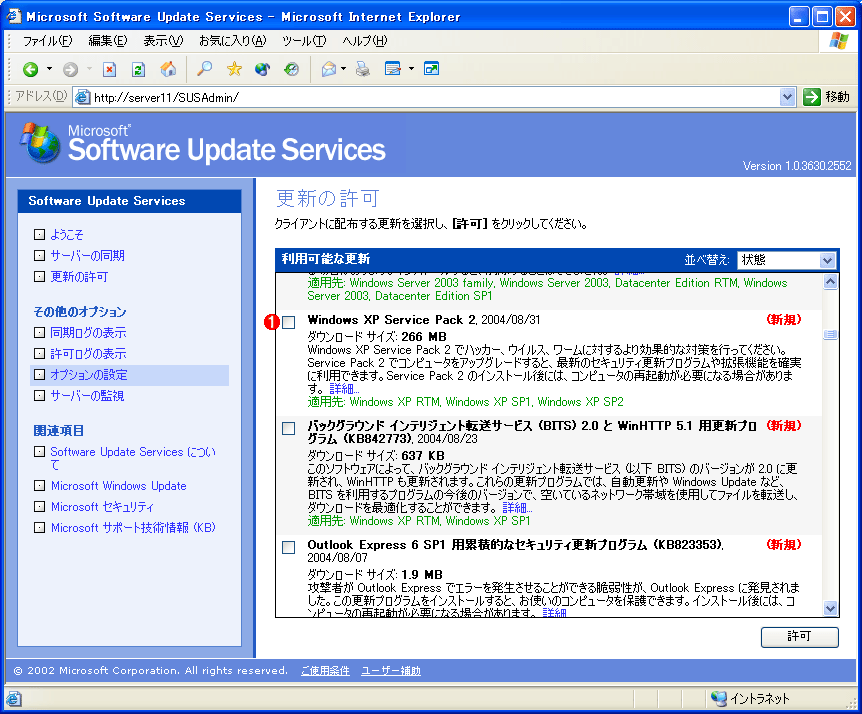
Task: Click the Mail envelope icon
Action: pyautogui.click(x=329, y=69)
